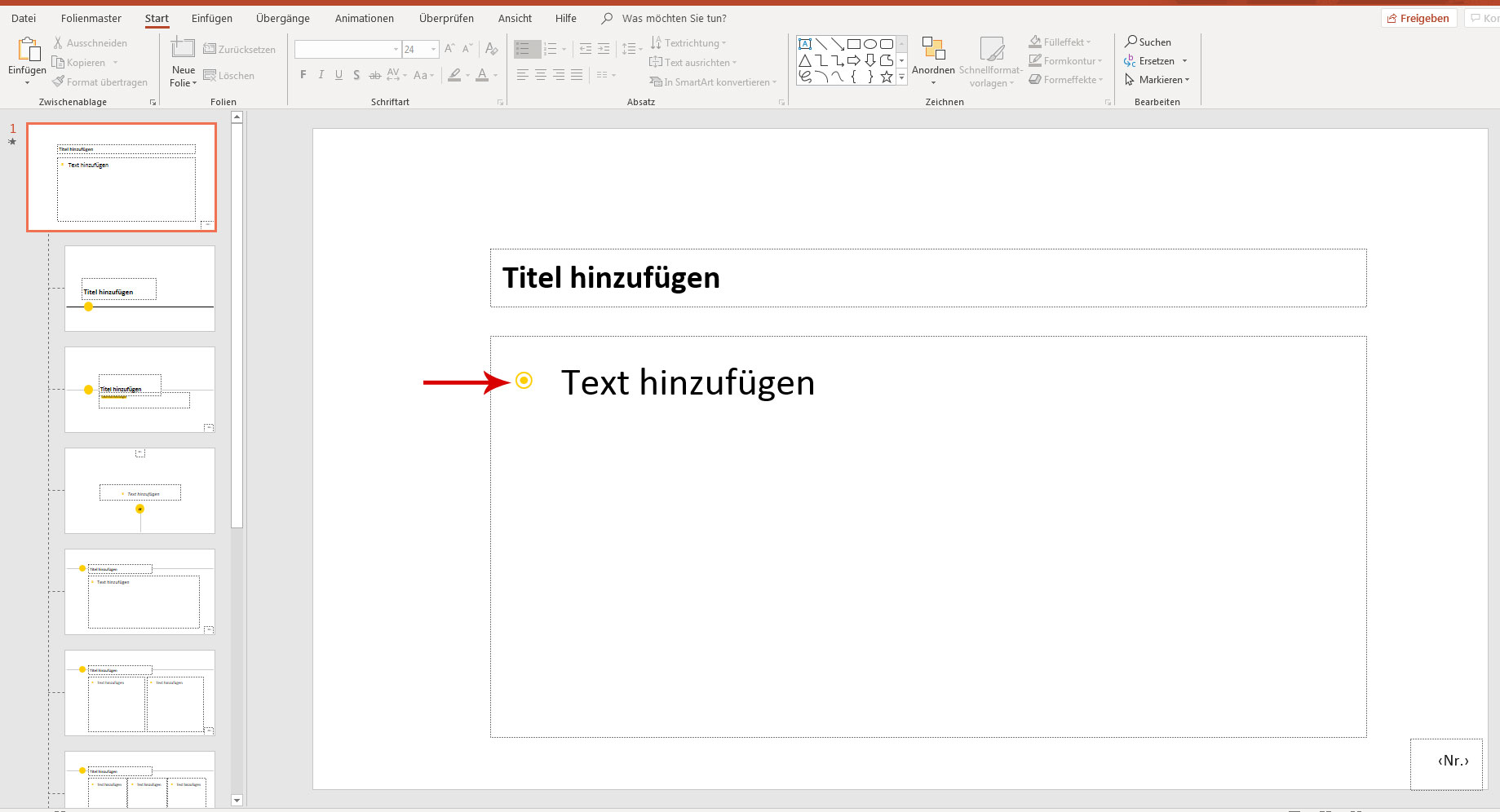This screenshot has height=812, width=1500.
Task: Open the font size 24 combo box
Action: coord(421,50)
